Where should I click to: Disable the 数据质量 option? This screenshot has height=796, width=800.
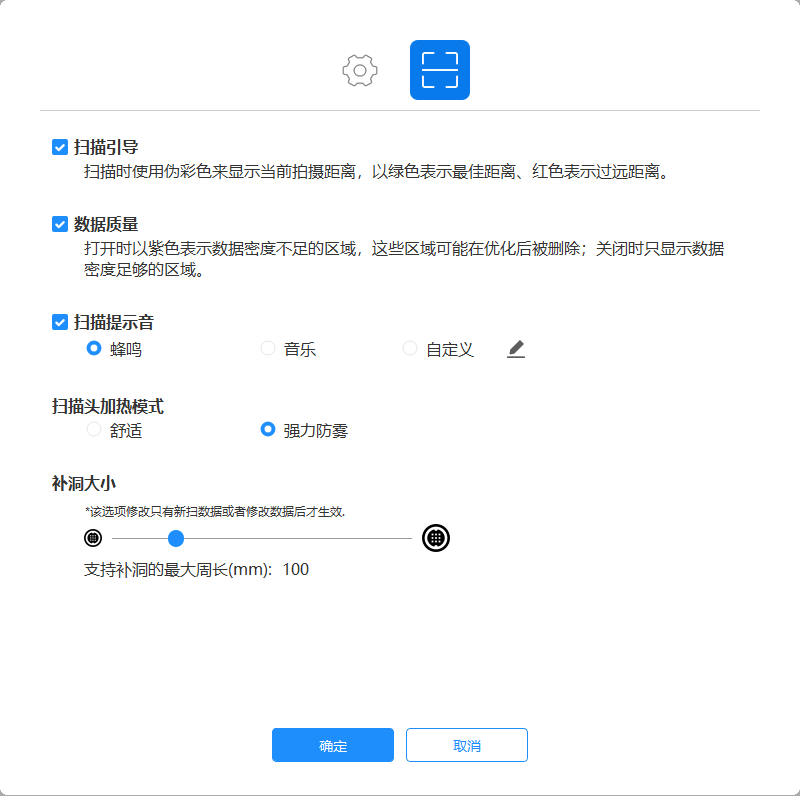click(x=57, y=222)
